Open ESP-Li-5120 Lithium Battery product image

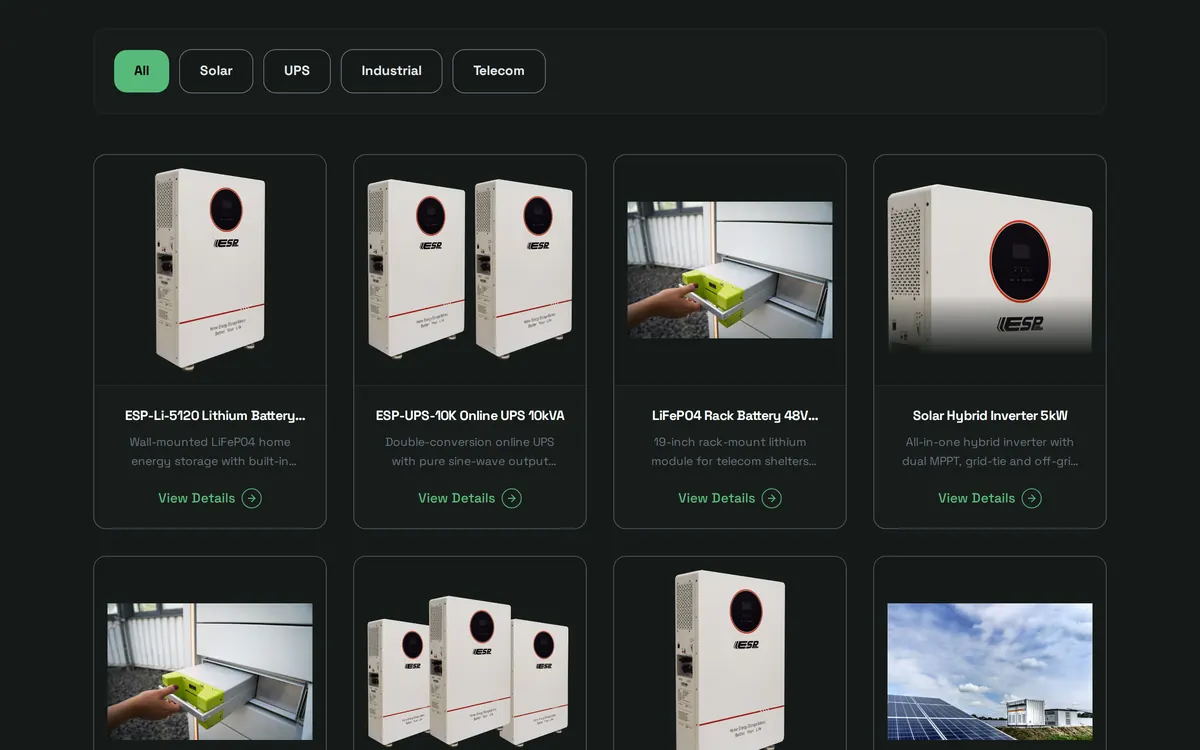point(210,270)
